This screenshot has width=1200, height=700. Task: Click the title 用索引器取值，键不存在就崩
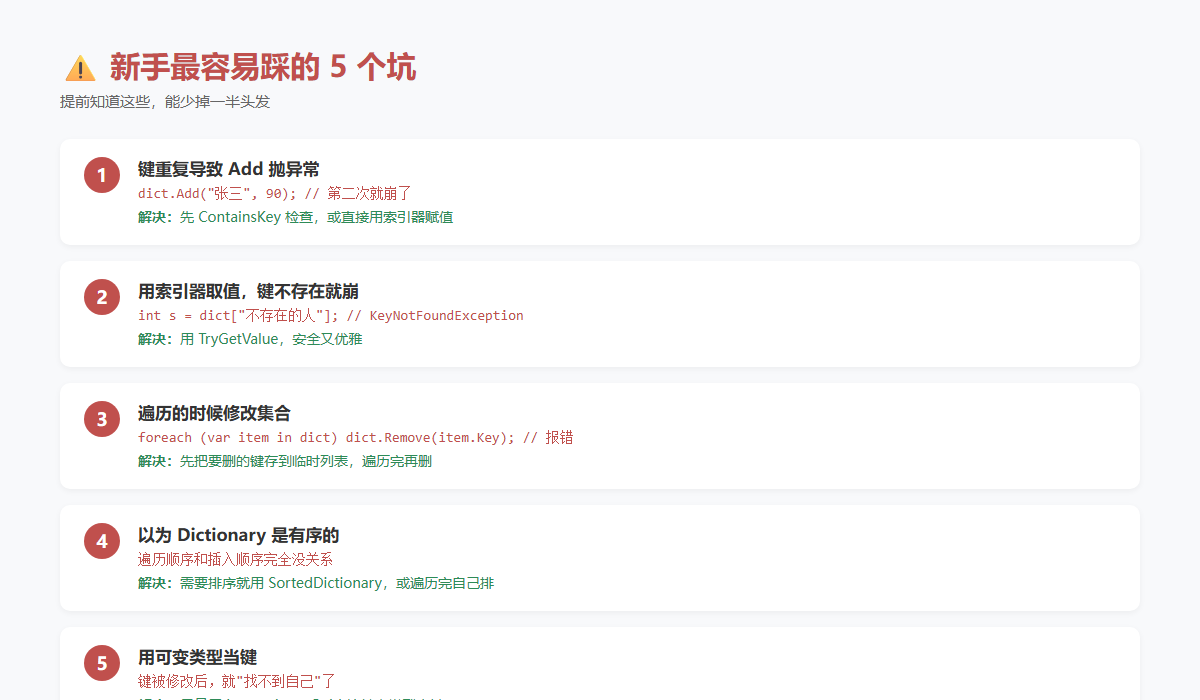[248, 291]
